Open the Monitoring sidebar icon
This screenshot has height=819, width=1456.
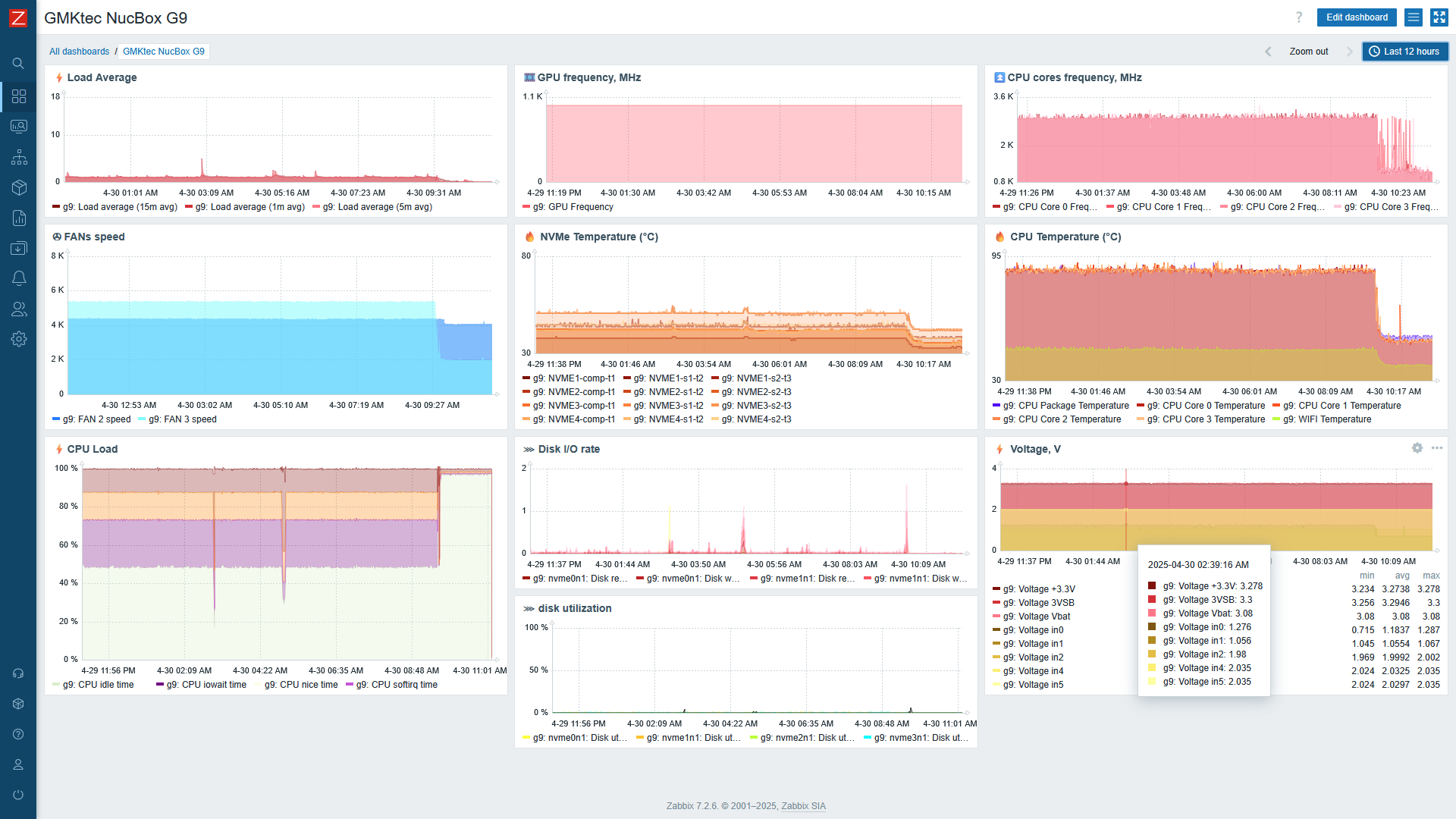[x=19, y=127]
